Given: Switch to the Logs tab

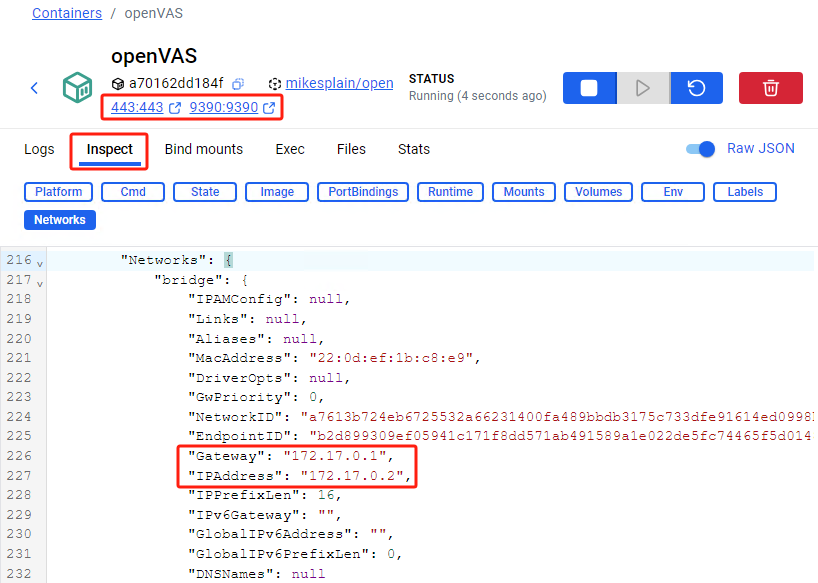Looking at the screenshot, I should 39,149.
